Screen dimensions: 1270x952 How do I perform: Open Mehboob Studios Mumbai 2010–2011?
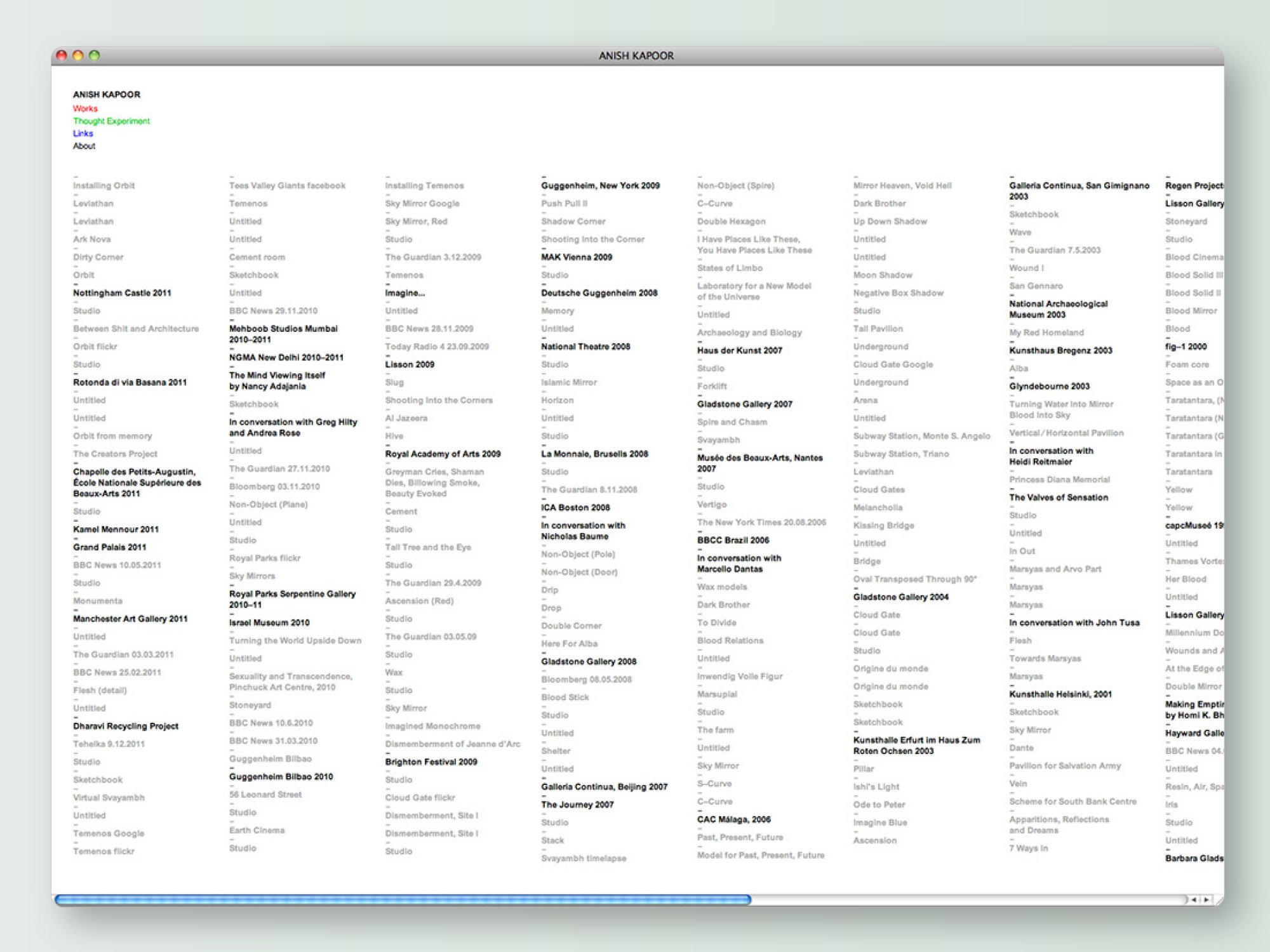coord(283,334)
